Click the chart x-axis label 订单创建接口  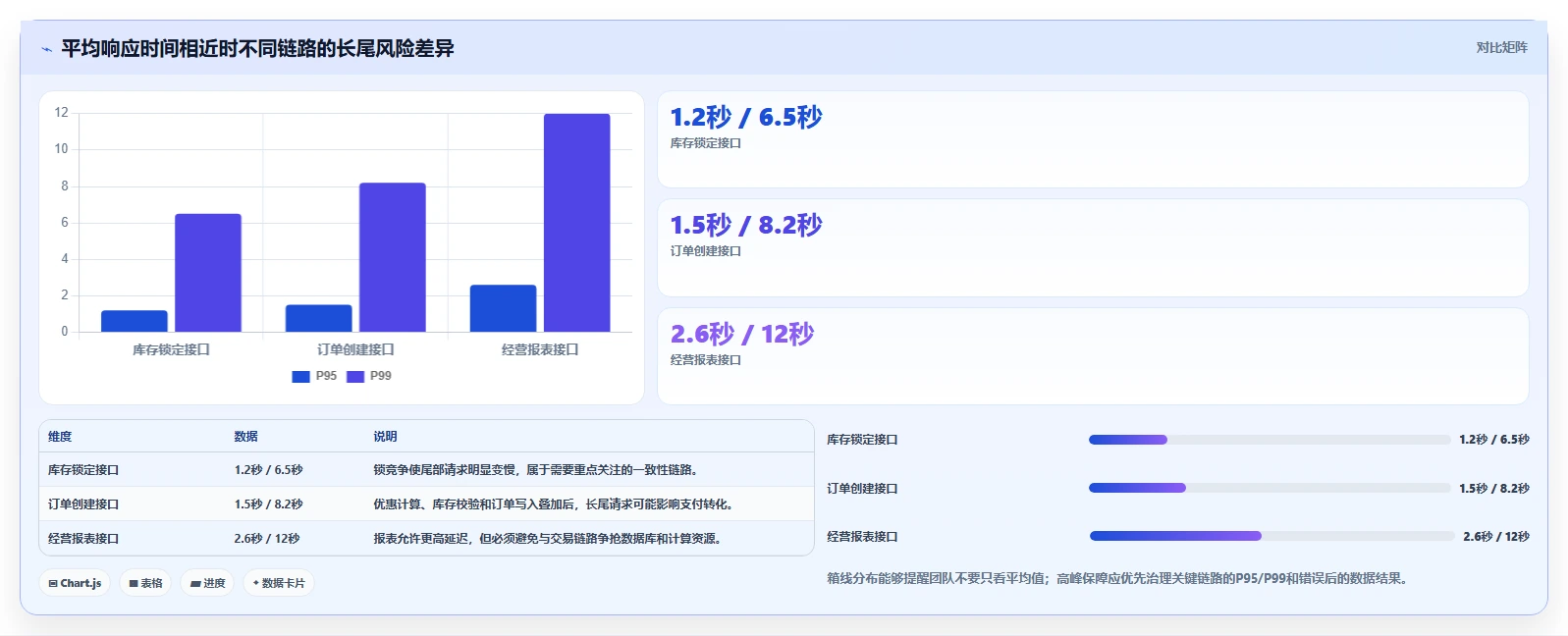pos(355,349)
